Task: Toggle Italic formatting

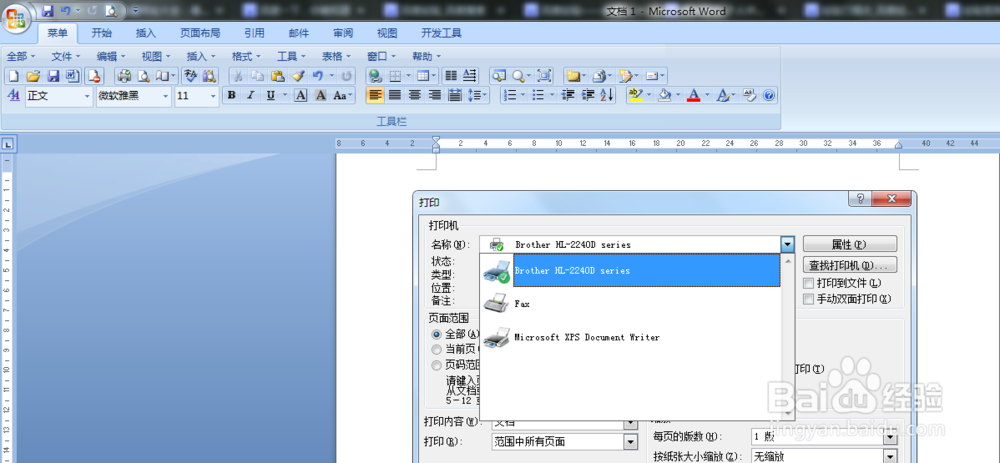Action: (251, 96)
